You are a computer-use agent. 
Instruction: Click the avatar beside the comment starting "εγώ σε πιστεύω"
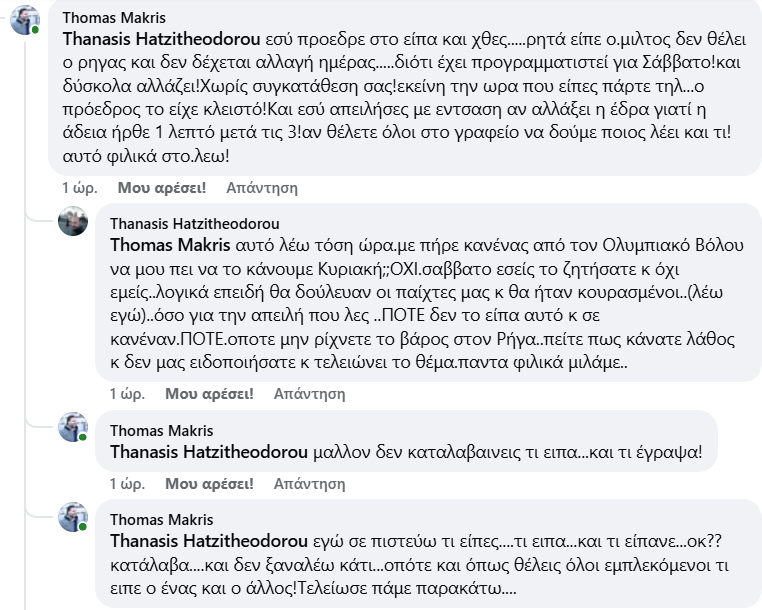73,515
